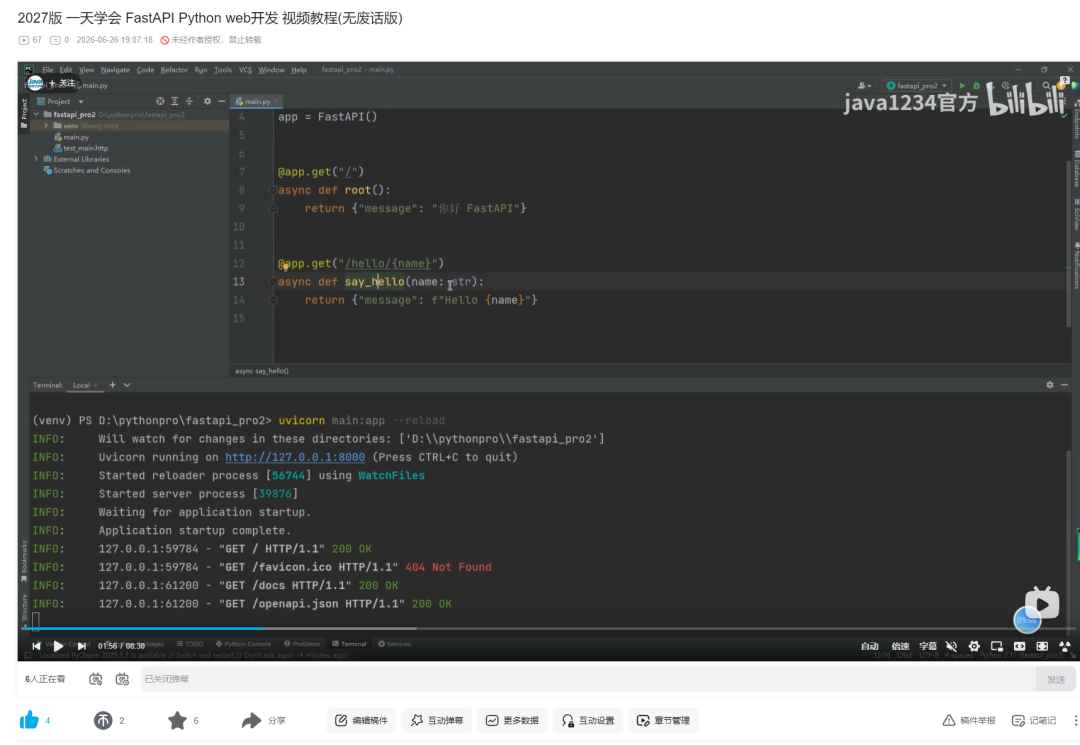Click Collapse All icon in Project panel

tap(189, 101)
